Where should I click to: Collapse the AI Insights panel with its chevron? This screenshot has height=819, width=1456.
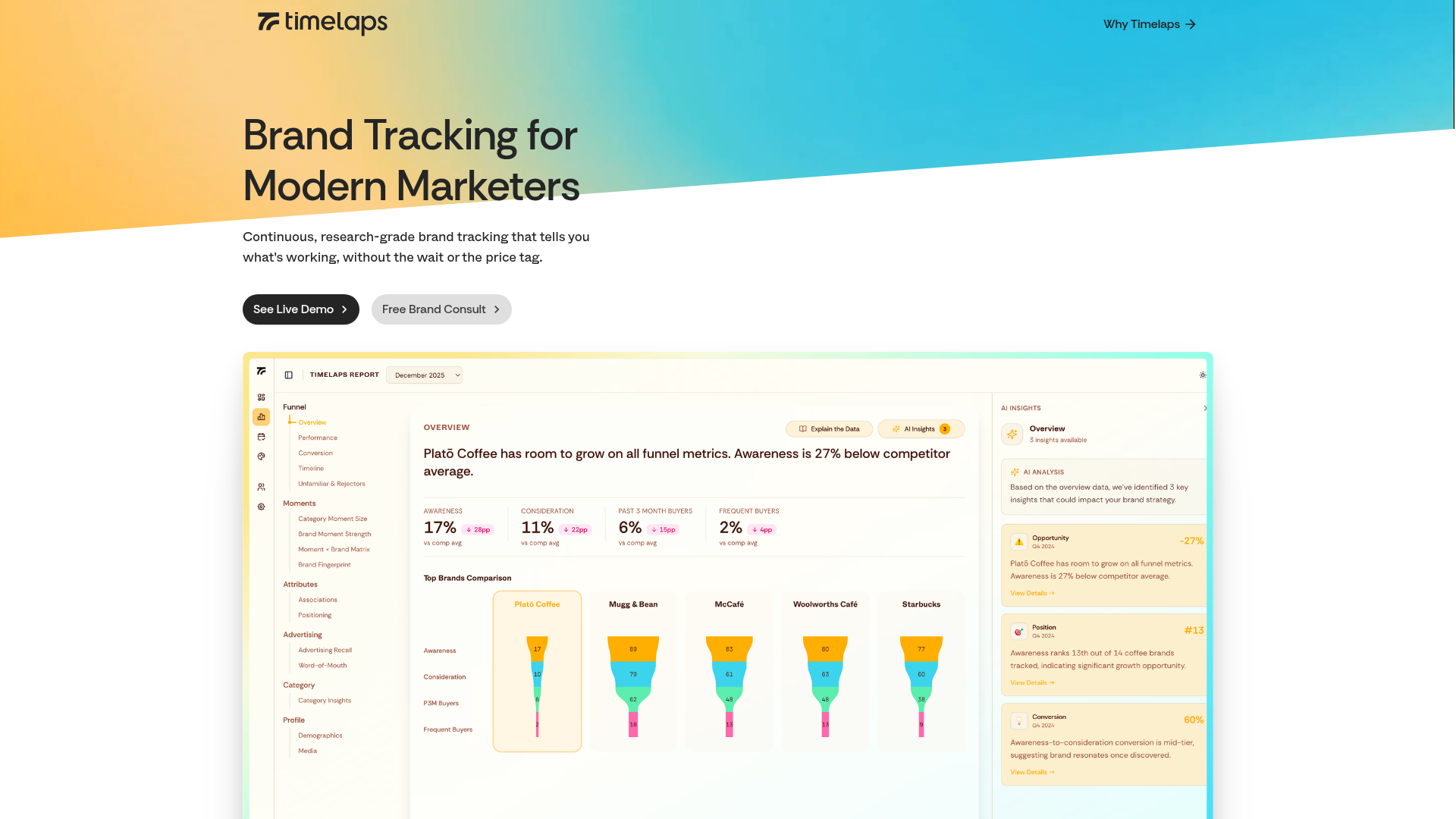1205,408
